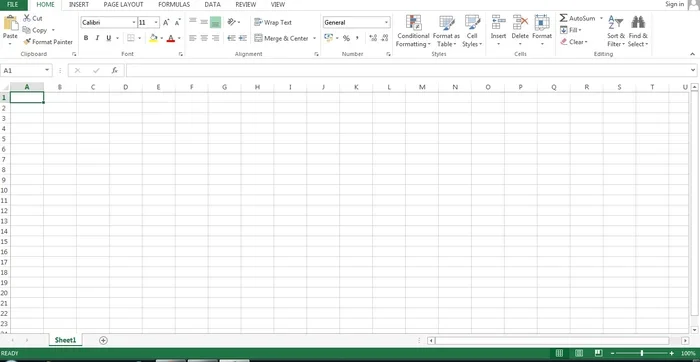Toggle Wrap Text
The image size is (700, 362).
point(272,22)
